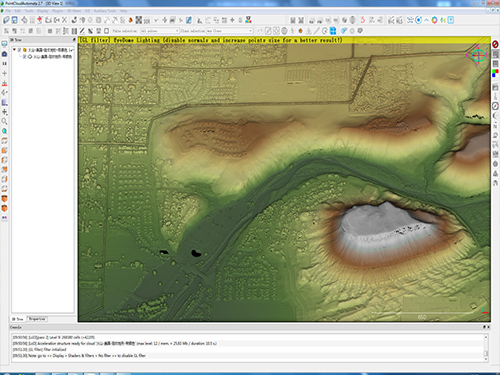Click the compass icon in right toolbar

495,106
